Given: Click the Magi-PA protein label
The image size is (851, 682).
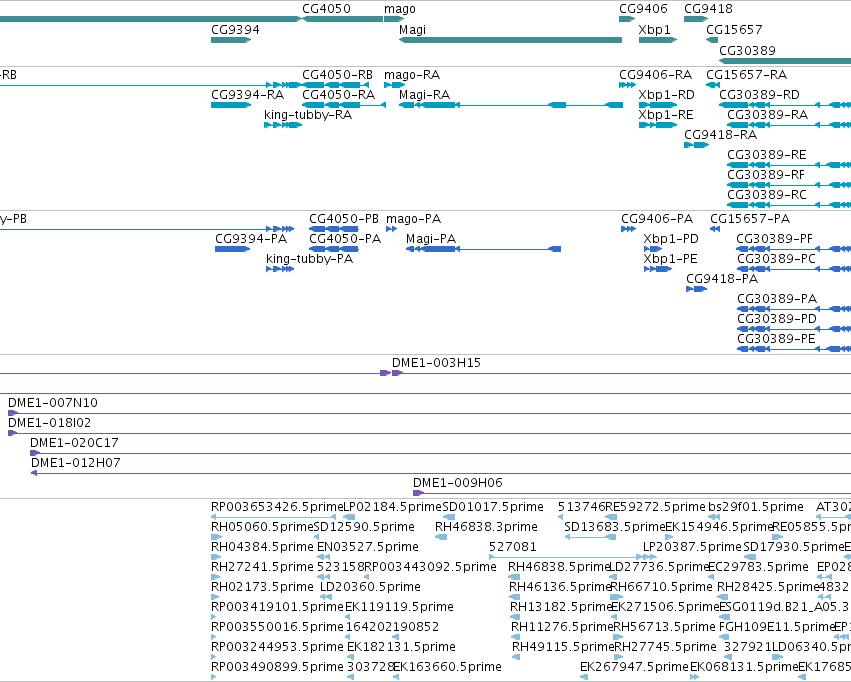Looking at the screenshot, I should click(431, 239).
